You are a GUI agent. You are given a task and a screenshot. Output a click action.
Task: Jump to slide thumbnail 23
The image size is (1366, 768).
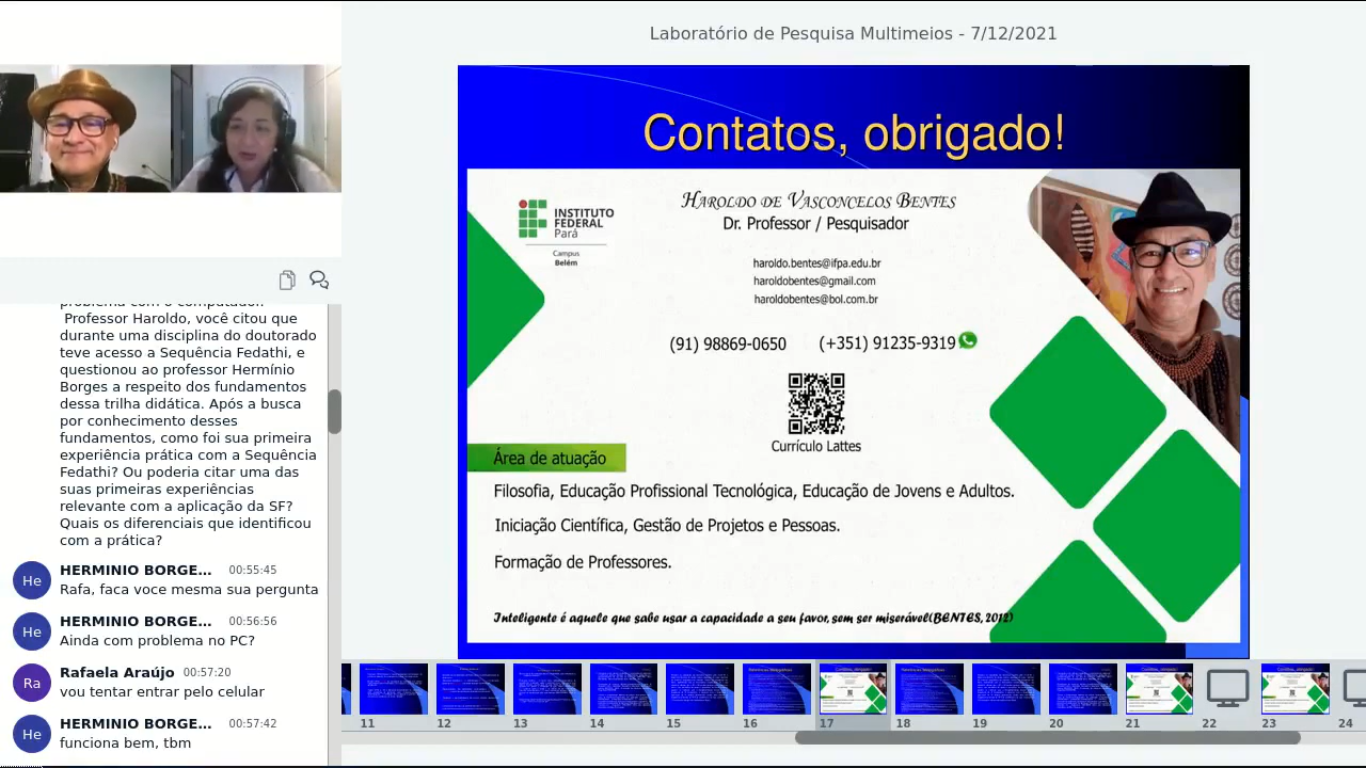1295,689
